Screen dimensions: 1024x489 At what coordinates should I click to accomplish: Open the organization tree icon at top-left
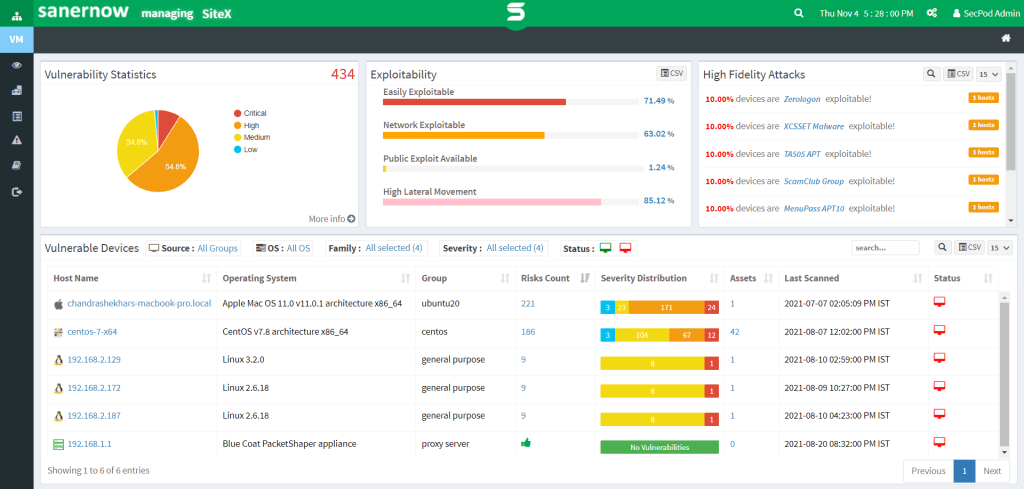(16, 13)
